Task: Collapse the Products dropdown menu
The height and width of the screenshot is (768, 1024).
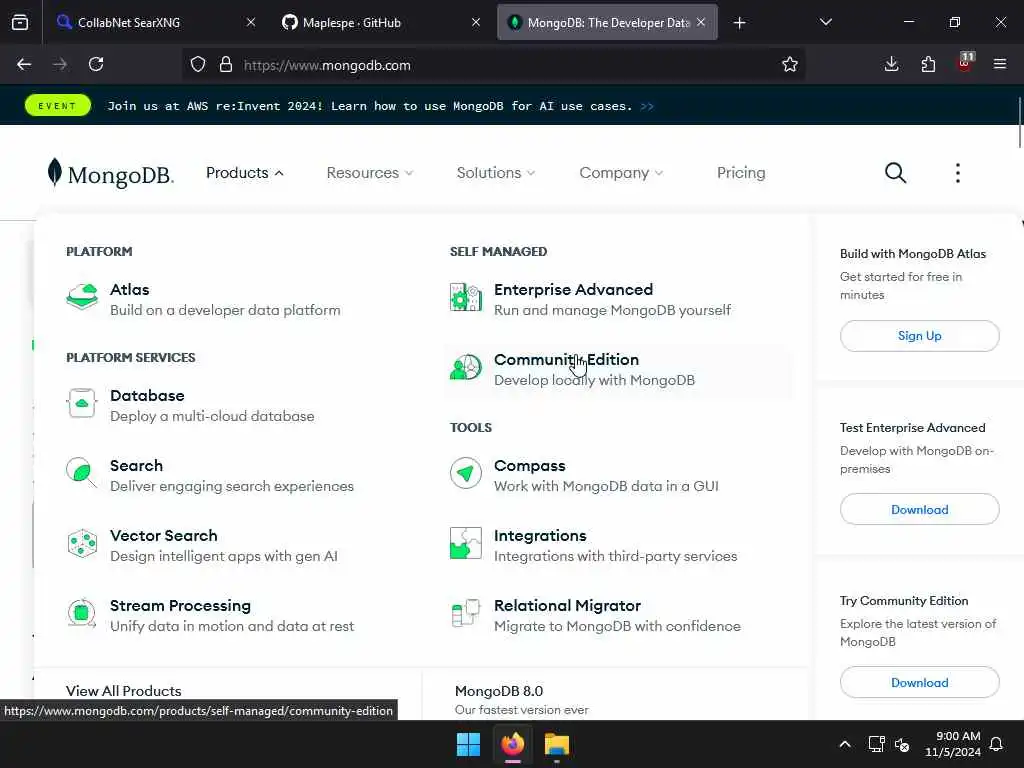Action: point(245,173)
